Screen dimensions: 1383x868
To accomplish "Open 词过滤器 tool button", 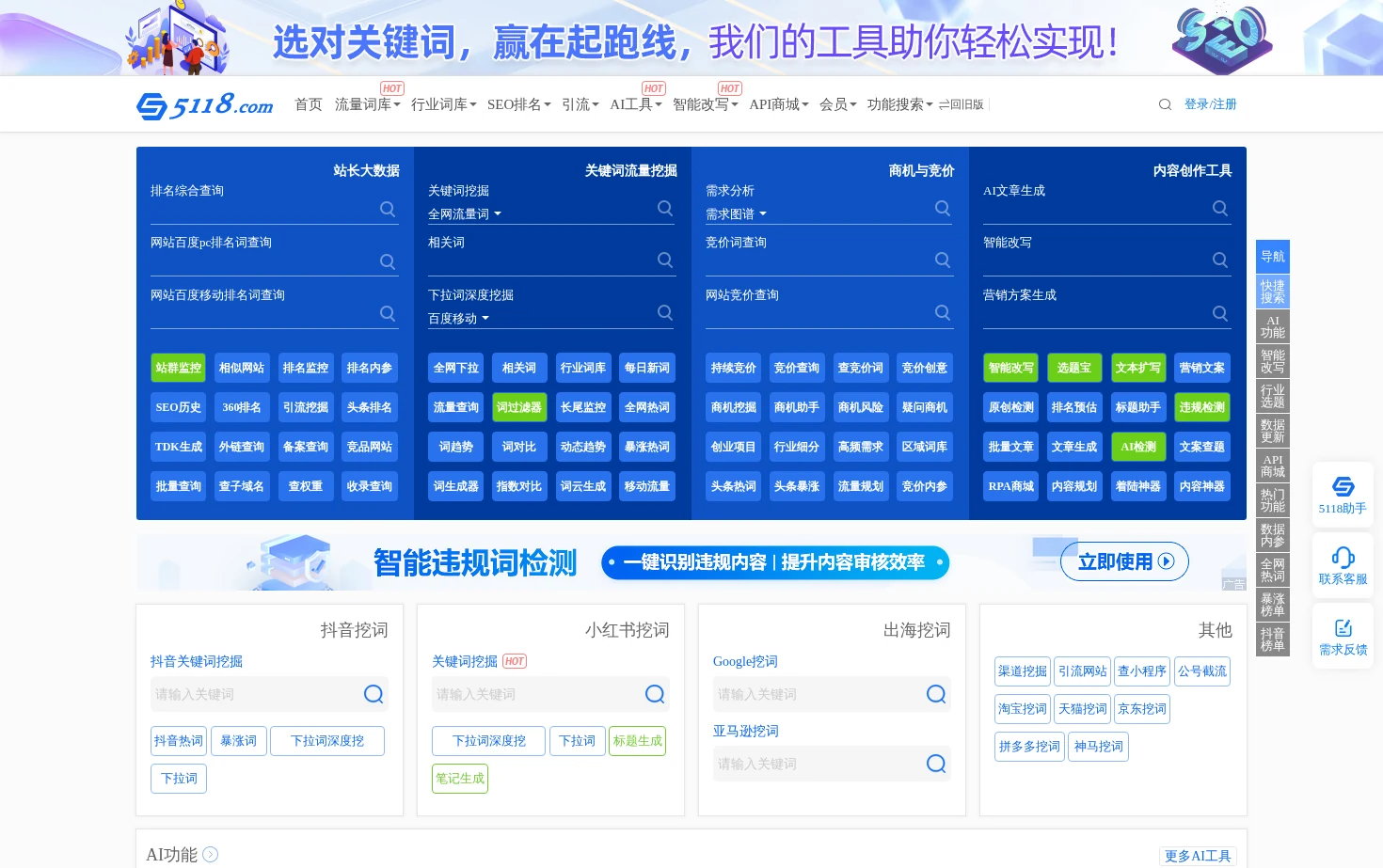I will pos(519,407).
